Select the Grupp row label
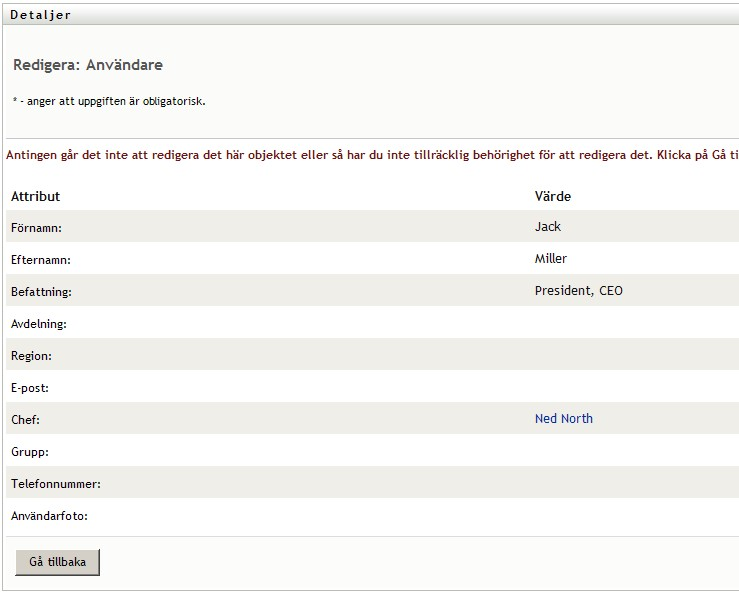 (29, 452)
